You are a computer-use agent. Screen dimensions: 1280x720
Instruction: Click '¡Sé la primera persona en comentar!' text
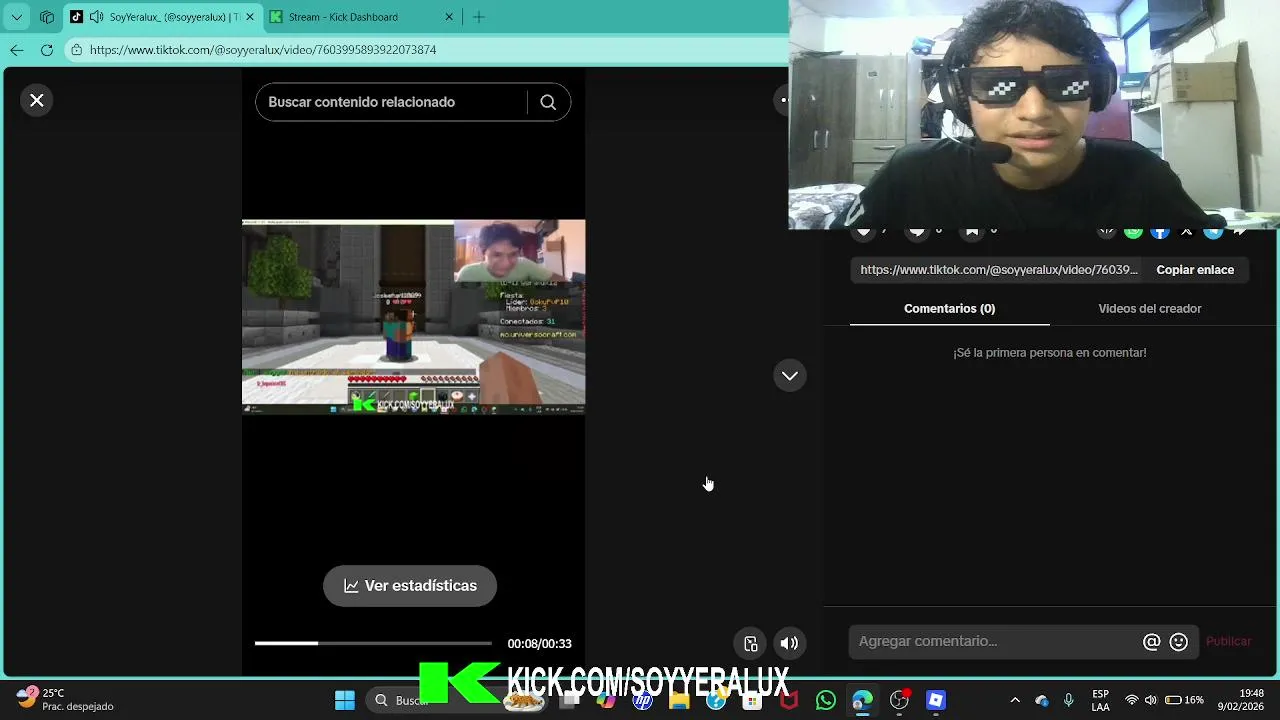[x=1050, y=353]
